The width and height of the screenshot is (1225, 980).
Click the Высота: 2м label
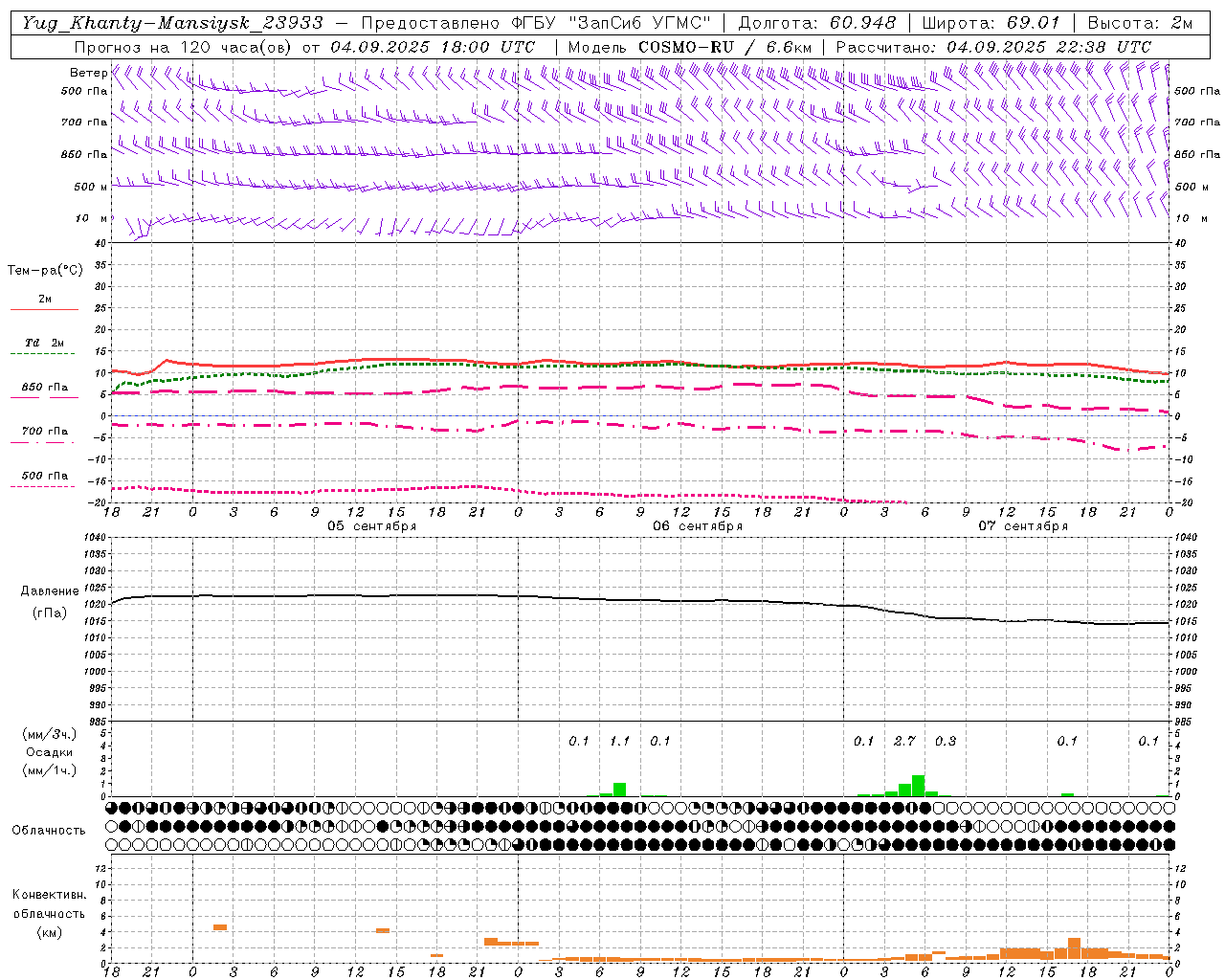1140,23
